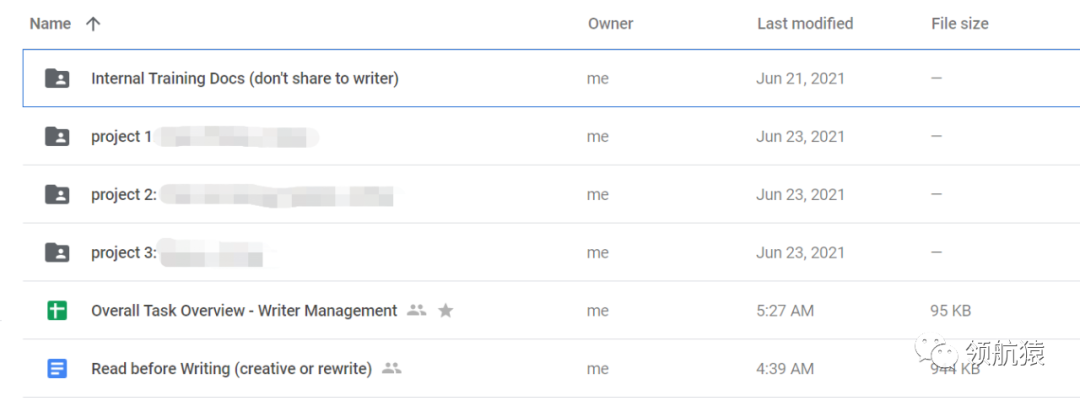This screenshot has width=1080, height=401.
Task: Select the project 1 folder name
Action: tap(121, 137)
